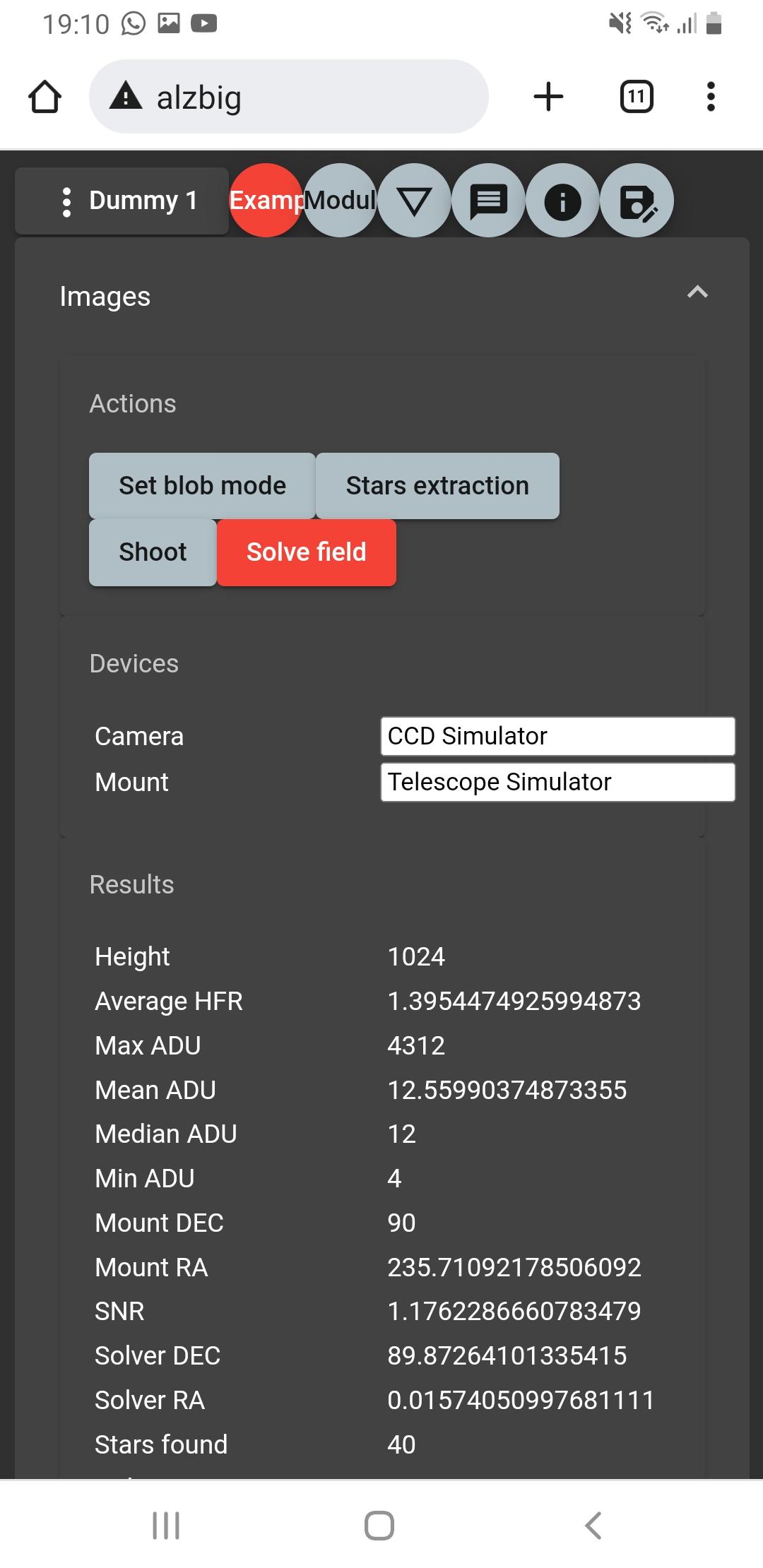Viewport: 763px width, 1568px height.
Task: Open a new browser tab
Action: (548, 97)
